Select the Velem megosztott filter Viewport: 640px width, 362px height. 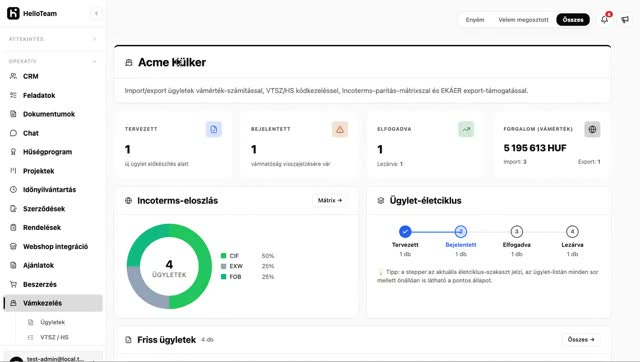pos(523,20)
